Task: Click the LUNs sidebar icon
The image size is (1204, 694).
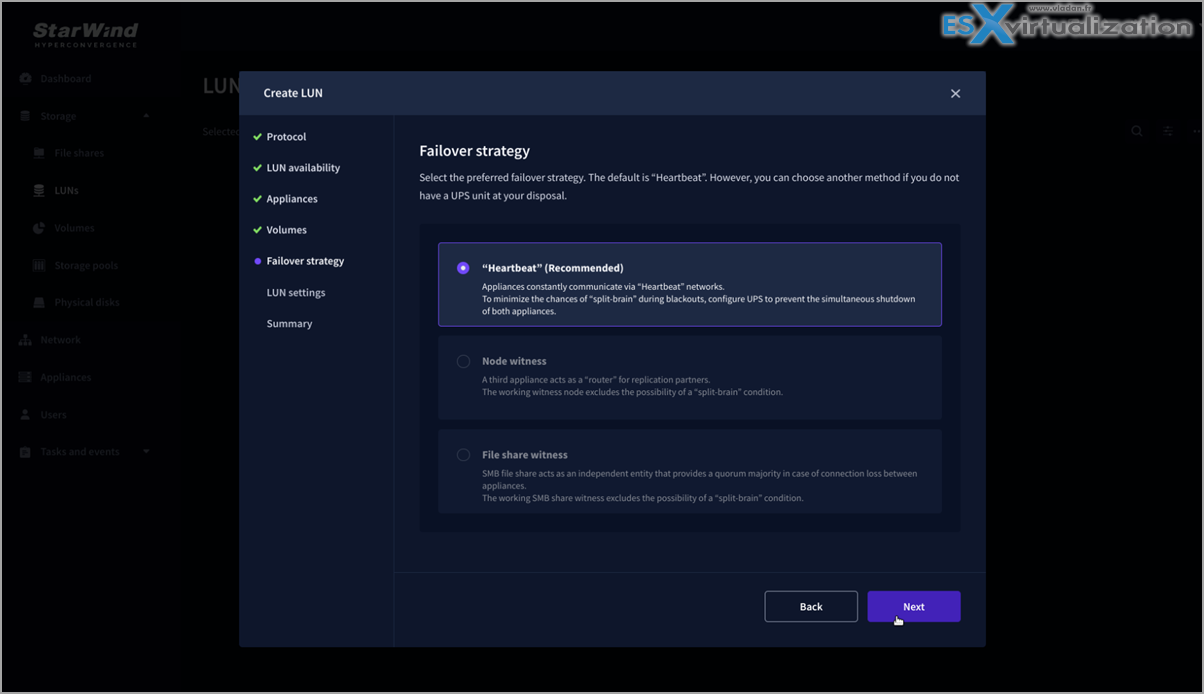Action: point(39,191)
